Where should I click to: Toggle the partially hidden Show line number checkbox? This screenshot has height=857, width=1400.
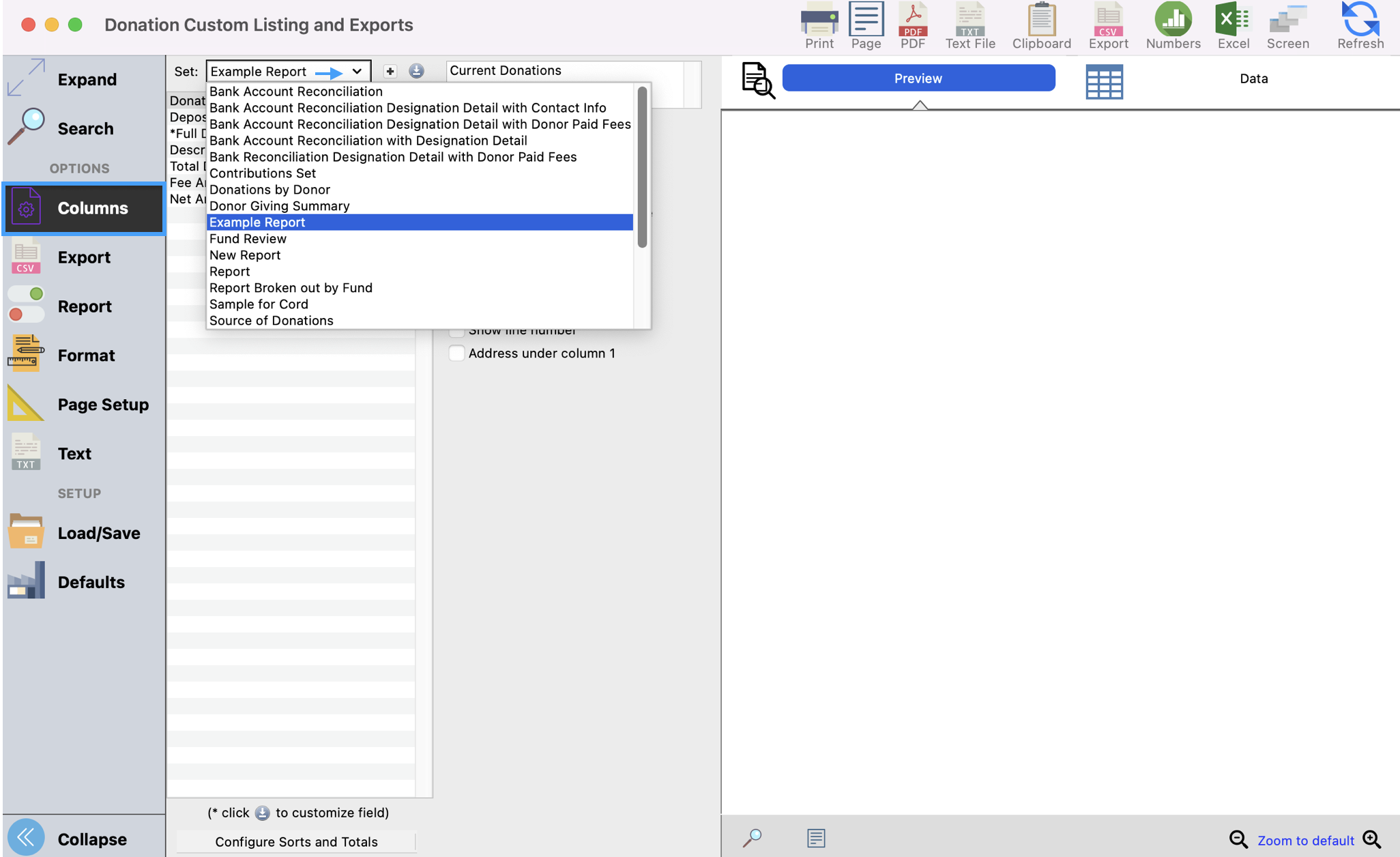(x=456, y=332)
